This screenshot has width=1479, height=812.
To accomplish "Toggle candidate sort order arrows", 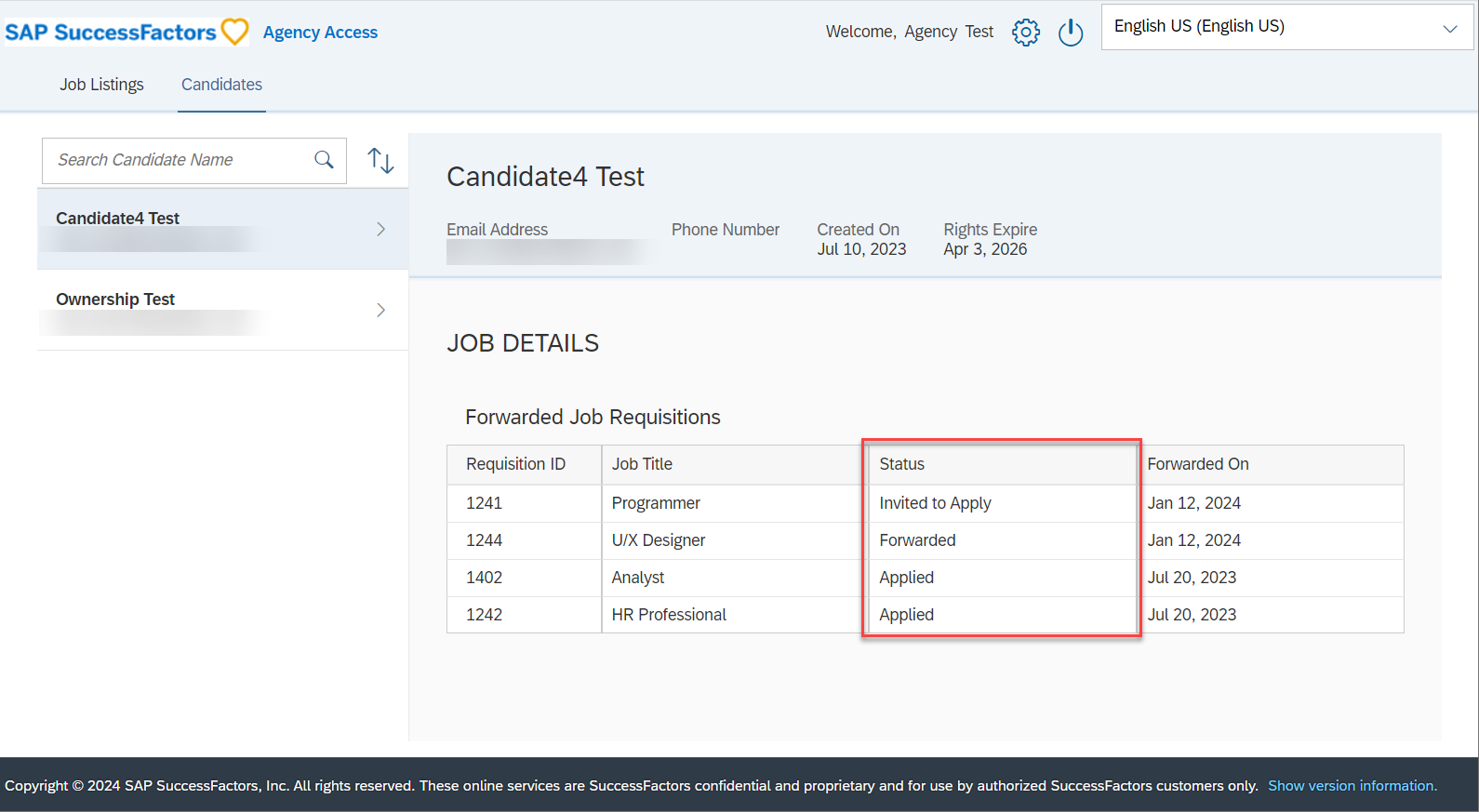I will pyautogui.click(x=380, y=160).
